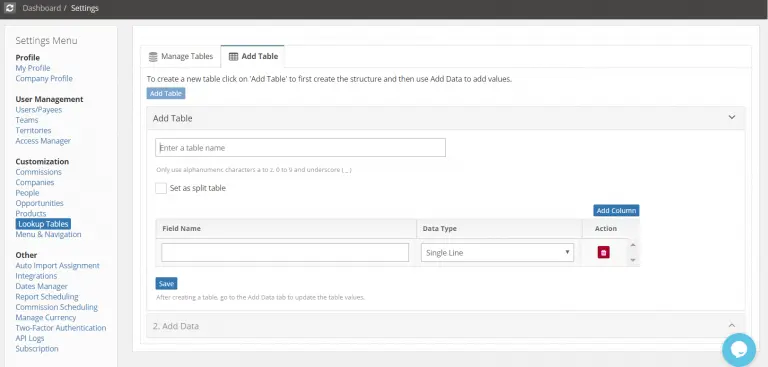
Task: Delete the column row using red trash icon
Action: [x=603, y=252]
